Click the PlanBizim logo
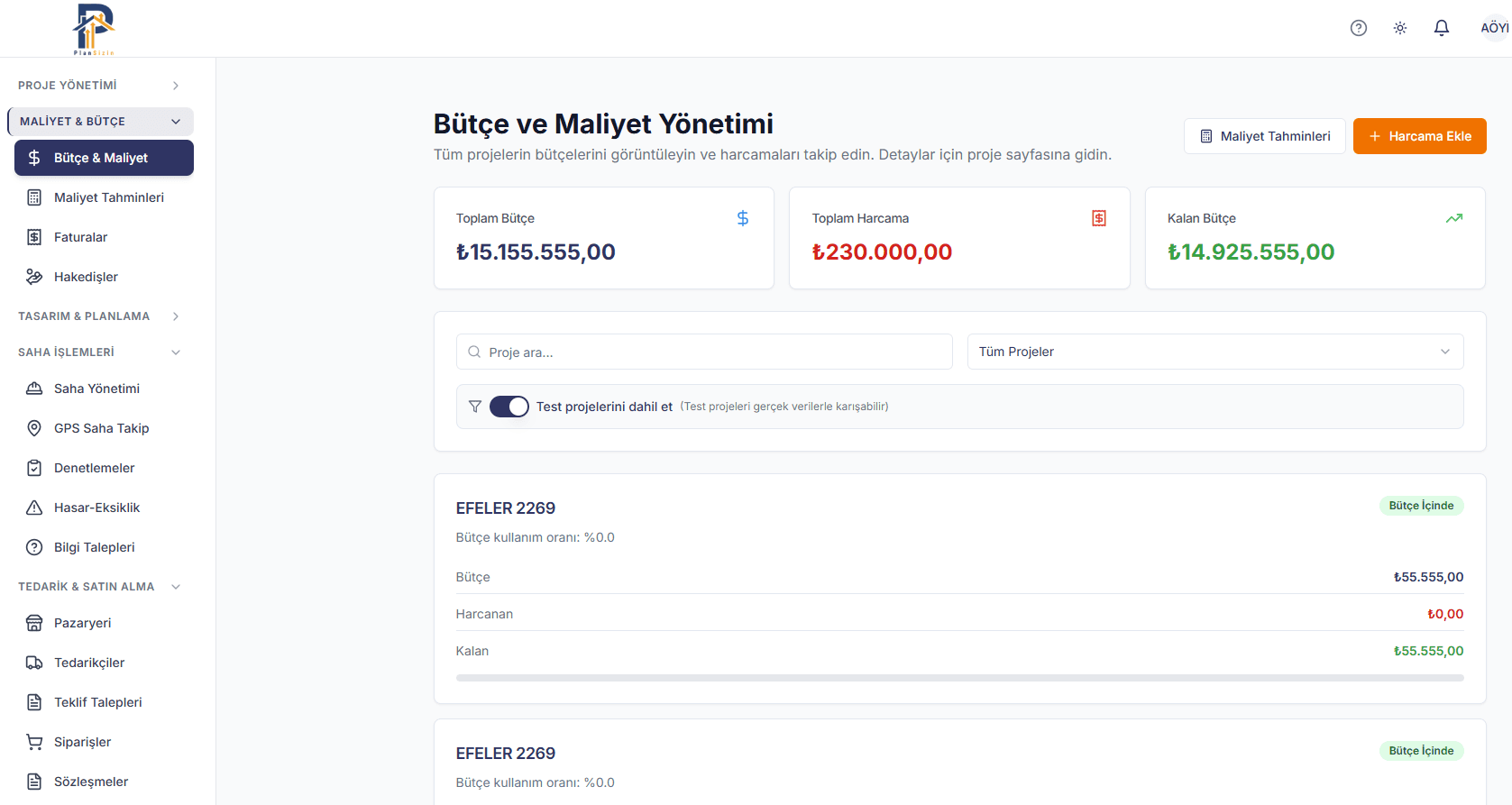 tap(94, 29)
